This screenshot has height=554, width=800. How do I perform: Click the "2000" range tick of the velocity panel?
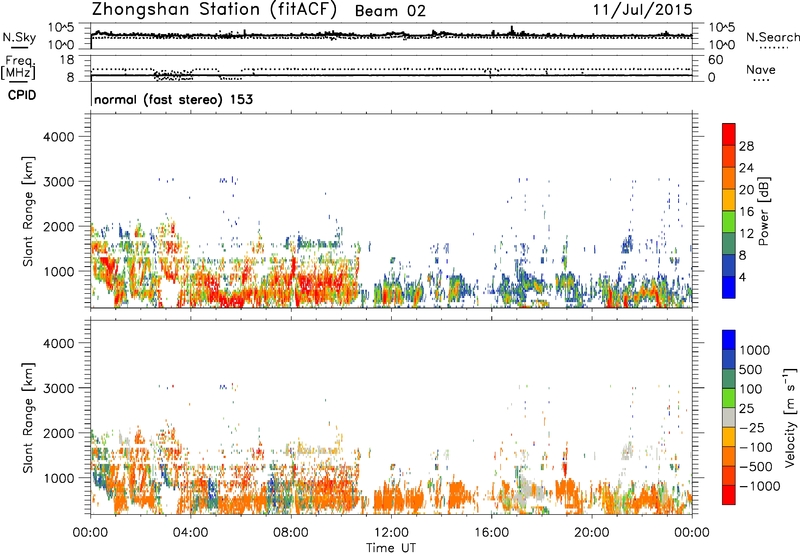coord(59,433)
